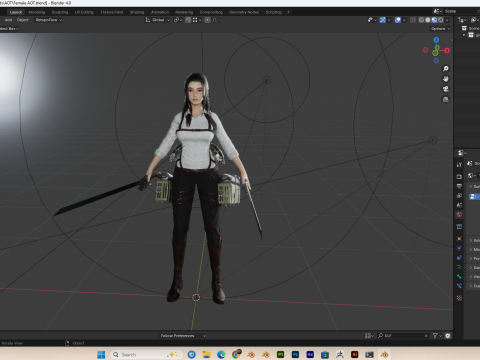Click the blue Z axis gizmo ball
This screenshot has height=360, width=480.
(436, 40)
